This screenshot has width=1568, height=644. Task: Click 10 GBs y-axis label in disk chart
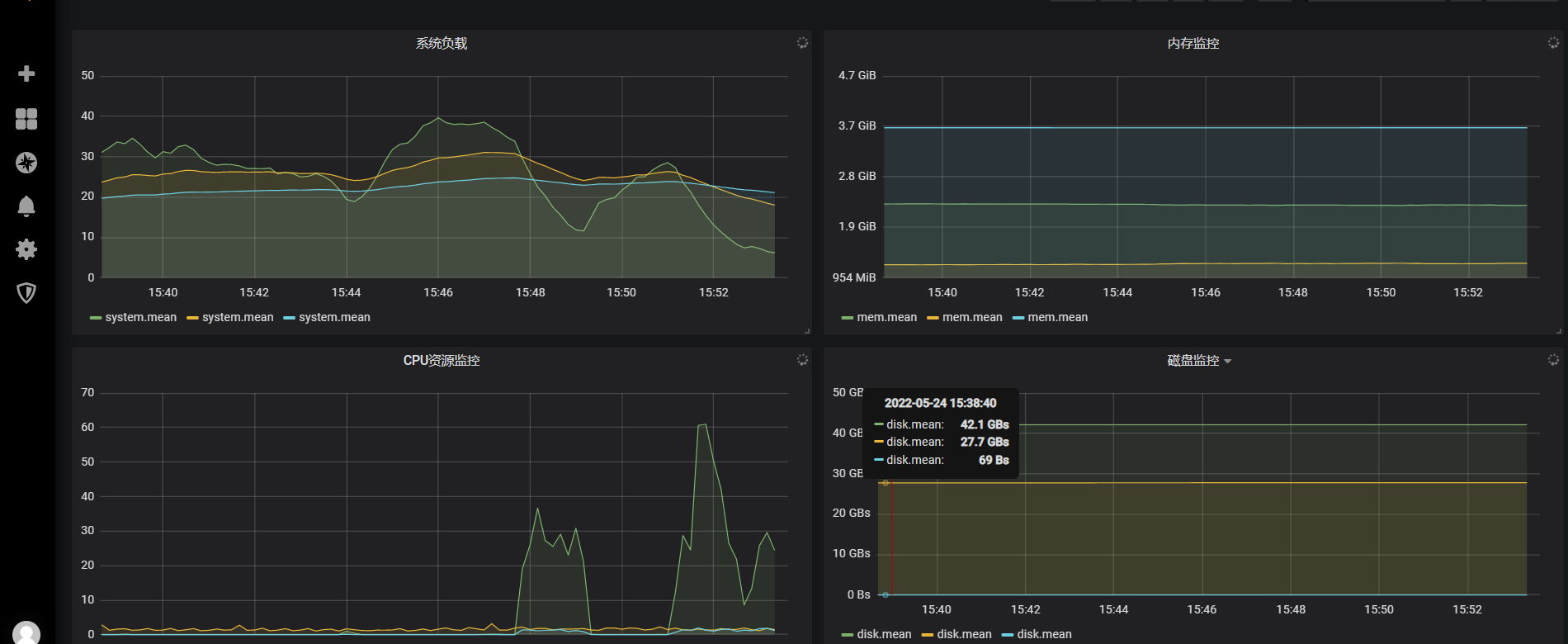pyautogui.click(x=852, y=553)
